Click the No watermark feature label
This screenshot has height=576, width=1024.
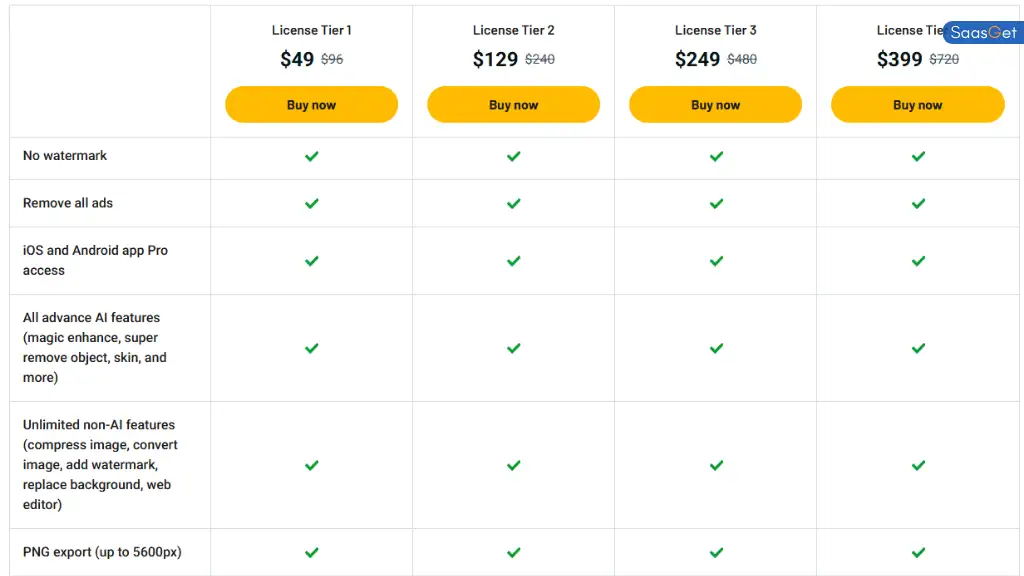(x=65, y=155)
